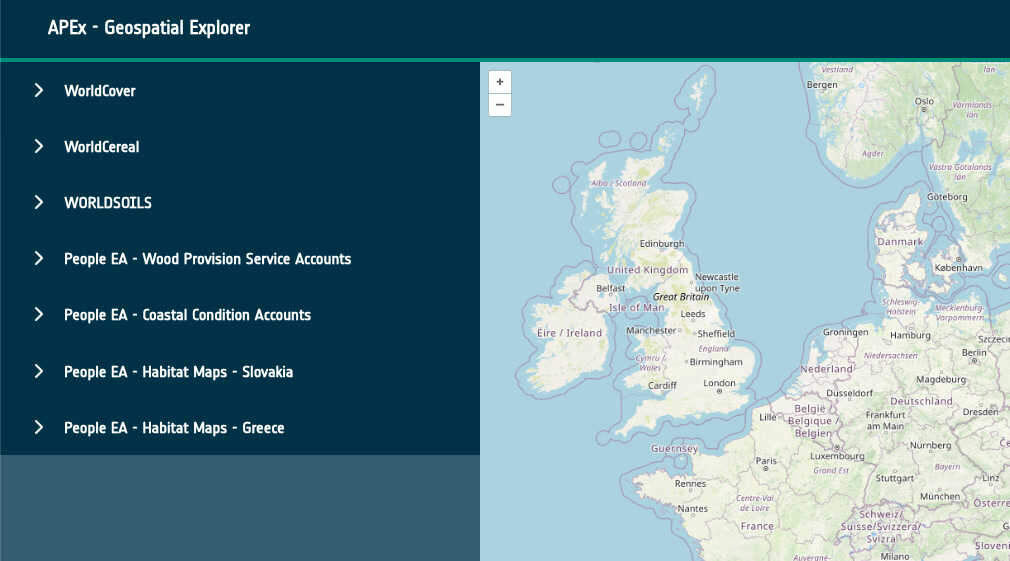Expand the WORLDSOILS chevron arrow

(x=39, y=202)
